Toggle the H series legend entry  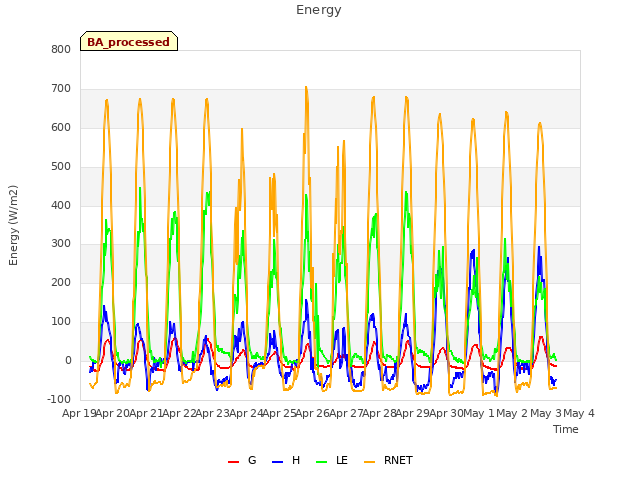[286, 460]
